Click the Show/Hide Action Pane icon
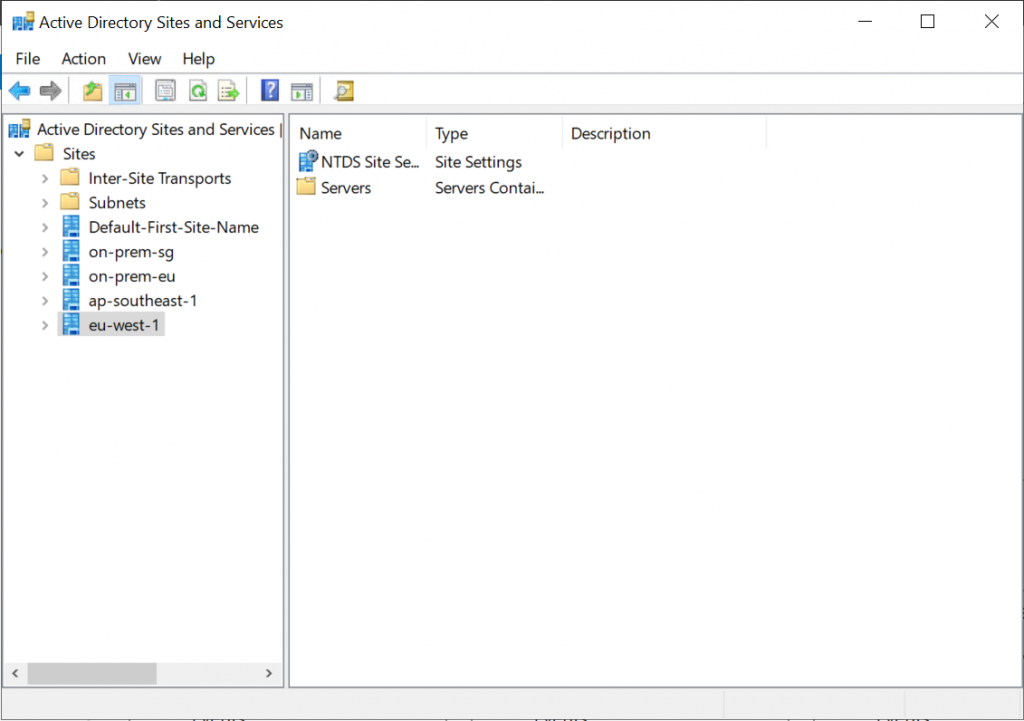Viewport: 1024px width, 721px height. tap(302, 90)
